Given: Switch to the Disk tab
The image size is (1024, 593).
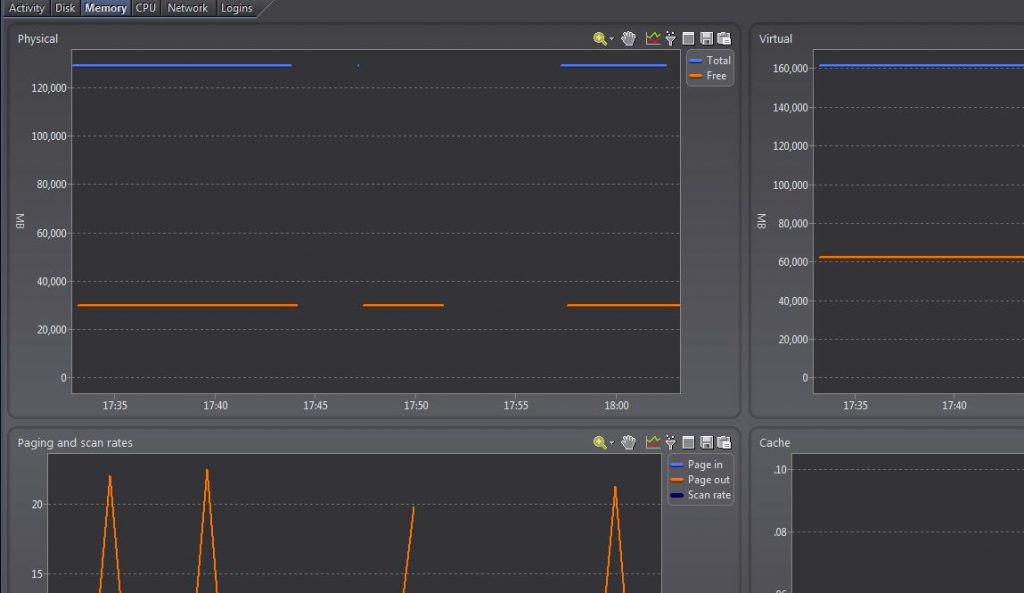Looking at the screenshot, I should (x=65, y=8).
